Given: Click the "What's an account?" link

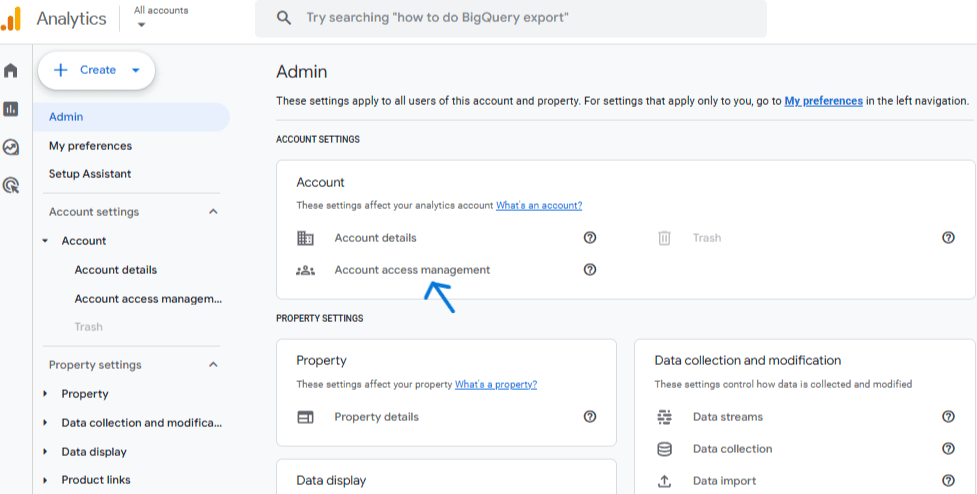Looking at the screenshot, I should coord(539,205).
